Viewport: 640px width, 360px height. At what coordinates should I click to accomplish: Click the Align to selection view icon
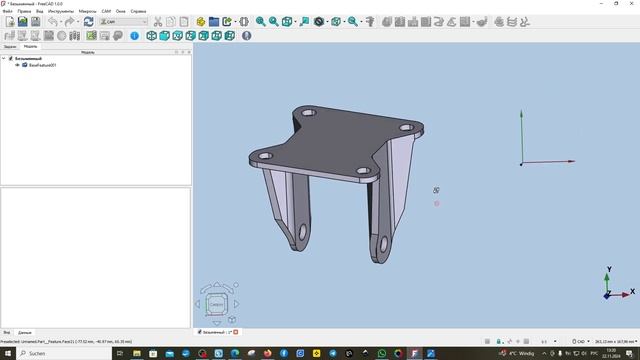304,22
